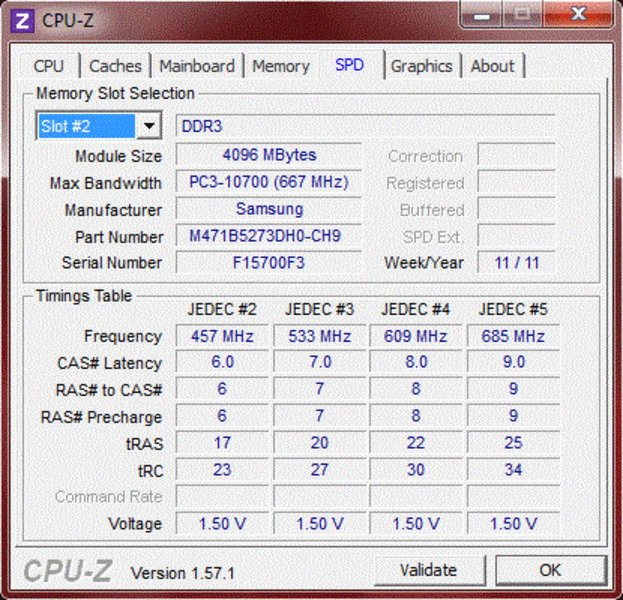
Task: Click tRAS value 22
Action: 416,443
